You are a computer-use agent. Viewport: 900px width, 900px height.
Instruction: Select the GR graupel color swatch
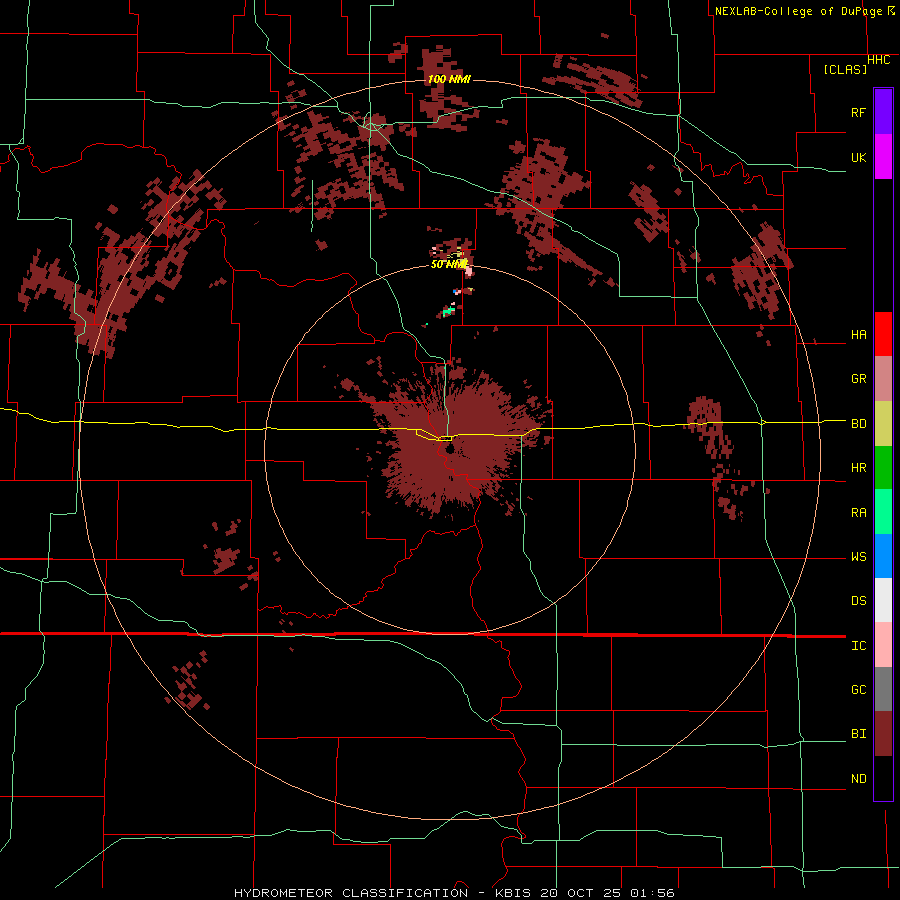[x=883, y=379]
